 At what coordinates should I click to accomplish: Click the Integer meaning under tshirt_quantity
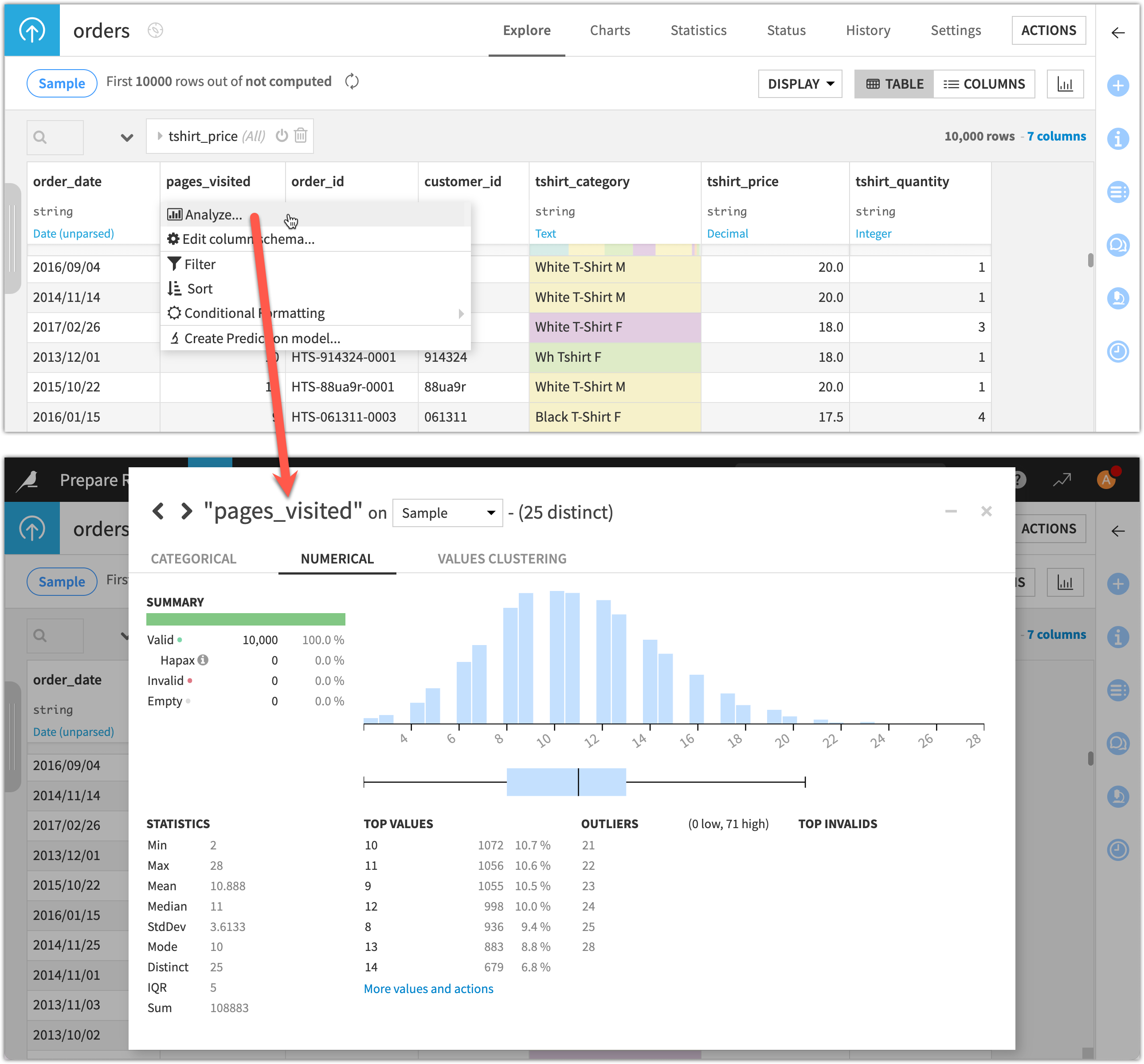click(873, 234)
